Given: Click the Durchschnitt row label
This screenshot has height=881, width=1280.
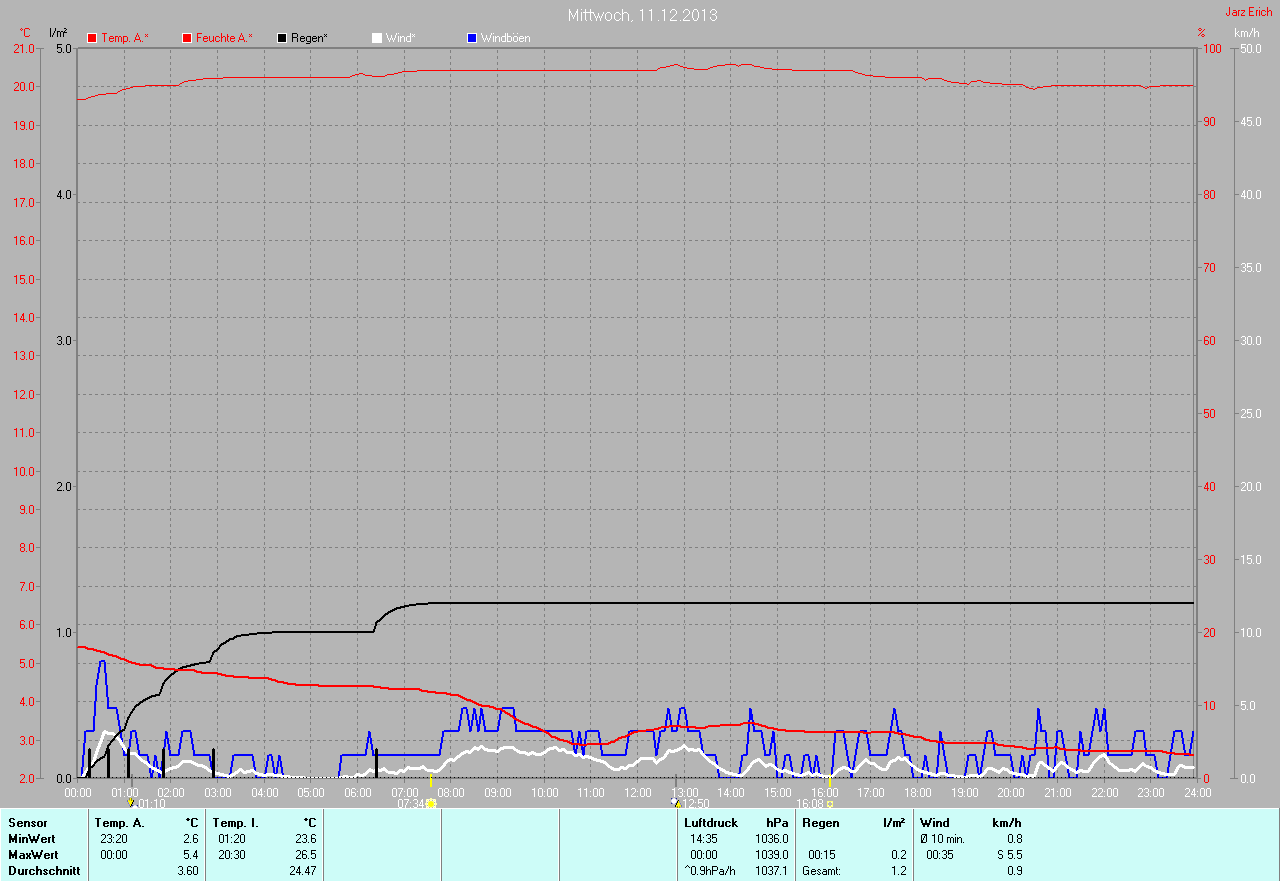Looking at the screenshot, I should pos(44,871).
